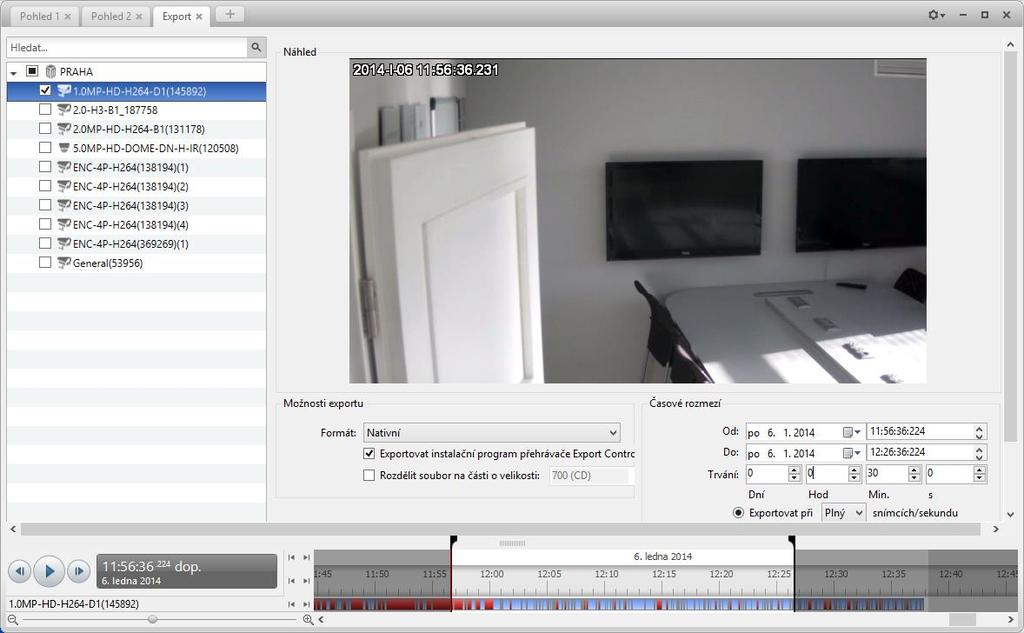The image size is (1024, 633).
Task: Uncheck camera 1.0MP-HD-H264-D1(145892)
Action: 45,90
